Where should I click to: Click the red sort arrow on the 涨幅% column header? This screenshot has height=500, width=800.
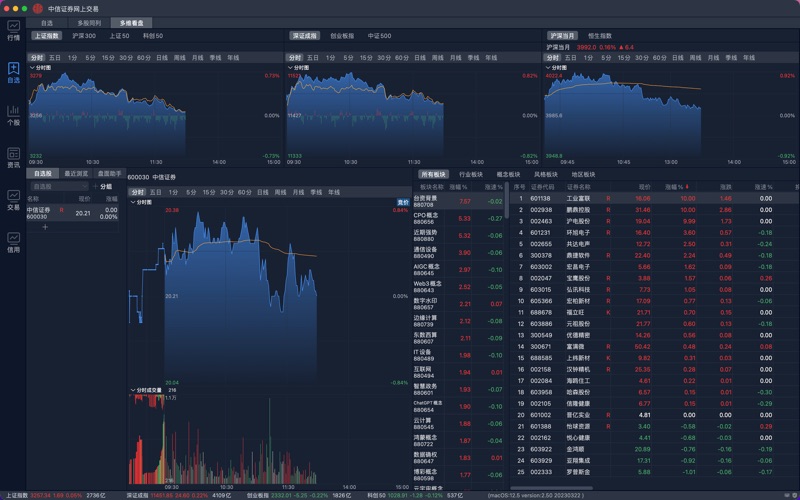point(687,187)
